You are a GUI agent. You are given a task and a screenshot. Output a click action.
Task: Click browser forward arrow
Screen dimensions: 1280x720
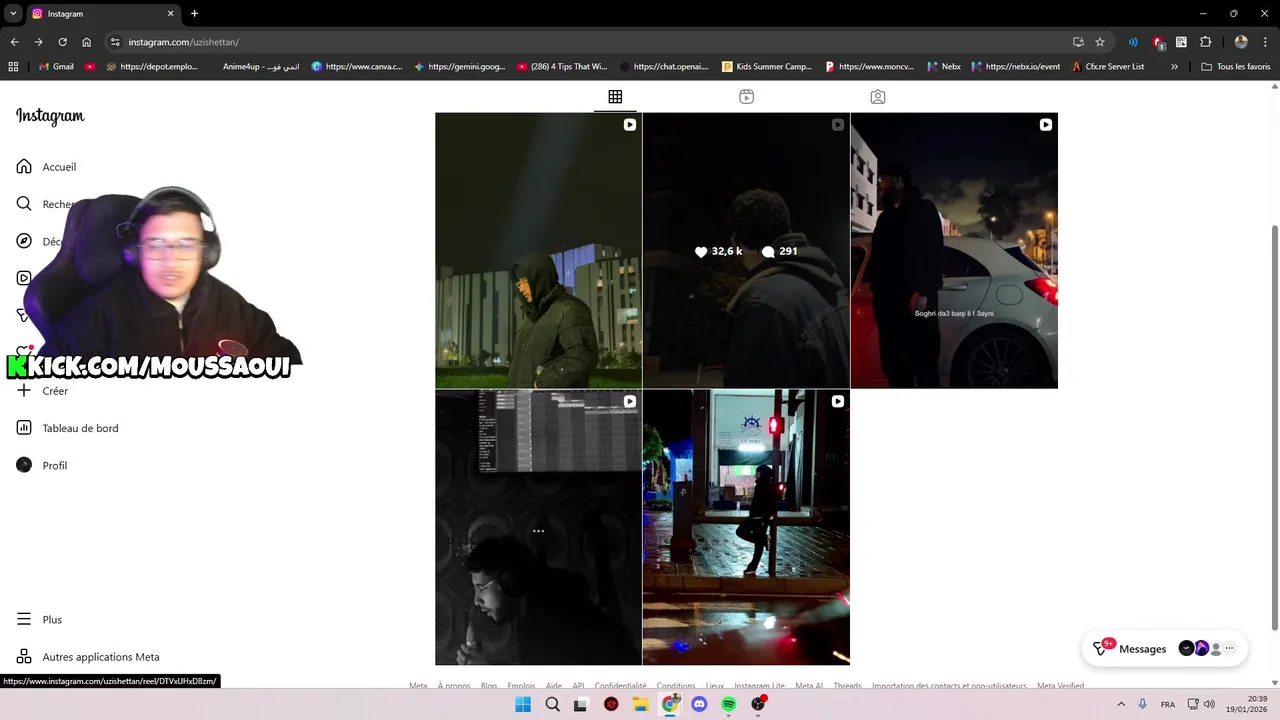tap(38, 42)
